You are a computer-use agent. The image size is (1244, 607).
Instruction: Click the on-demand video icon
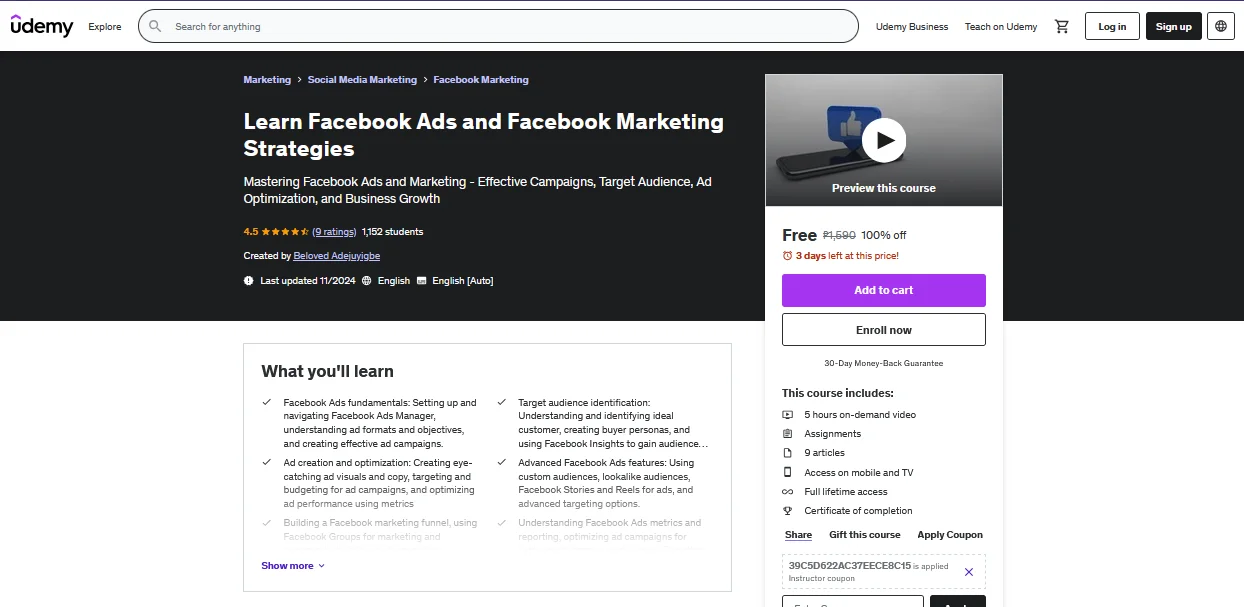click(x=788, y=415)
